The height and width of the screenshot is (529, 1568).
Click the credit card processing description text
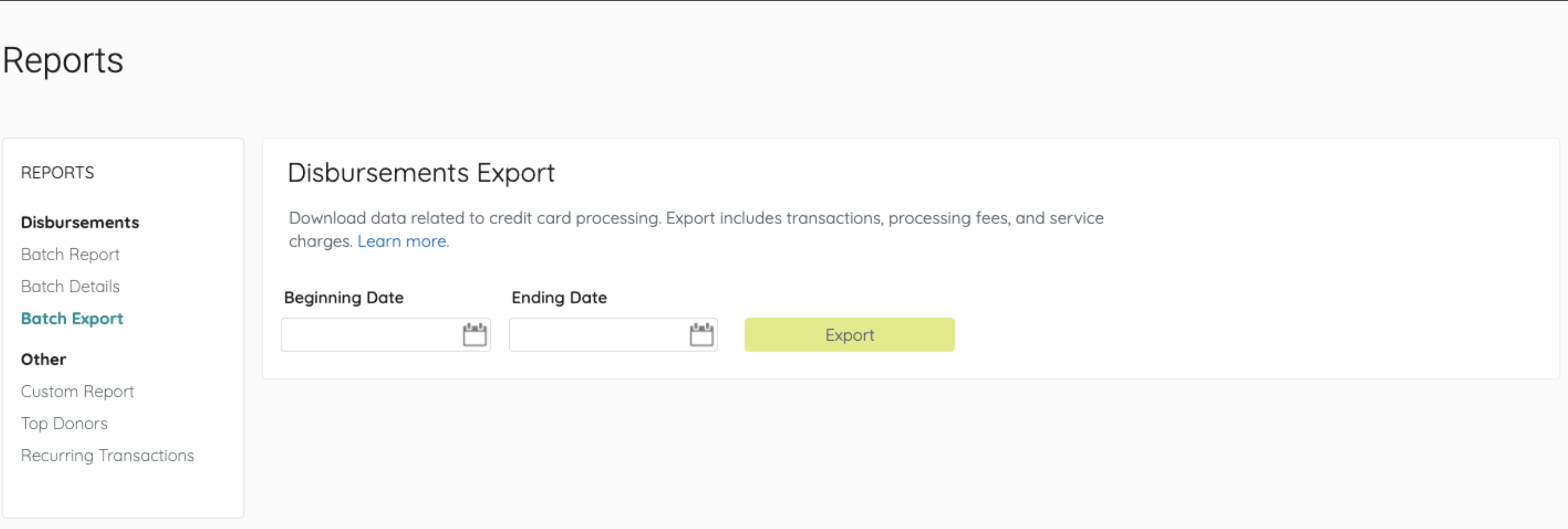(696, 219)
